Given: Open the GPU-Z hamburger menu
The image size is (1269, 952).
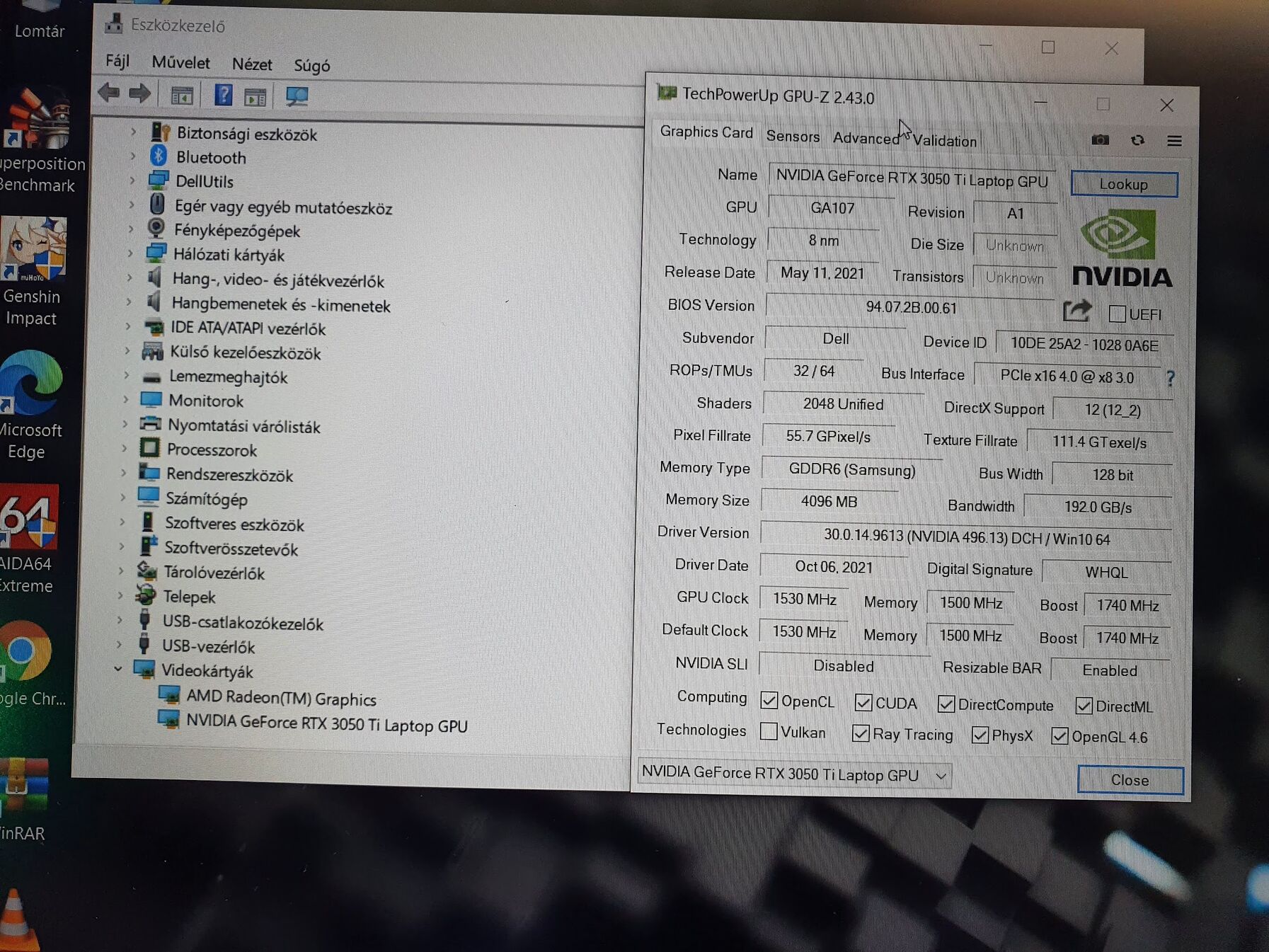Looking at the screenshot, I should pyautogui.click(x=1174, y=141).
